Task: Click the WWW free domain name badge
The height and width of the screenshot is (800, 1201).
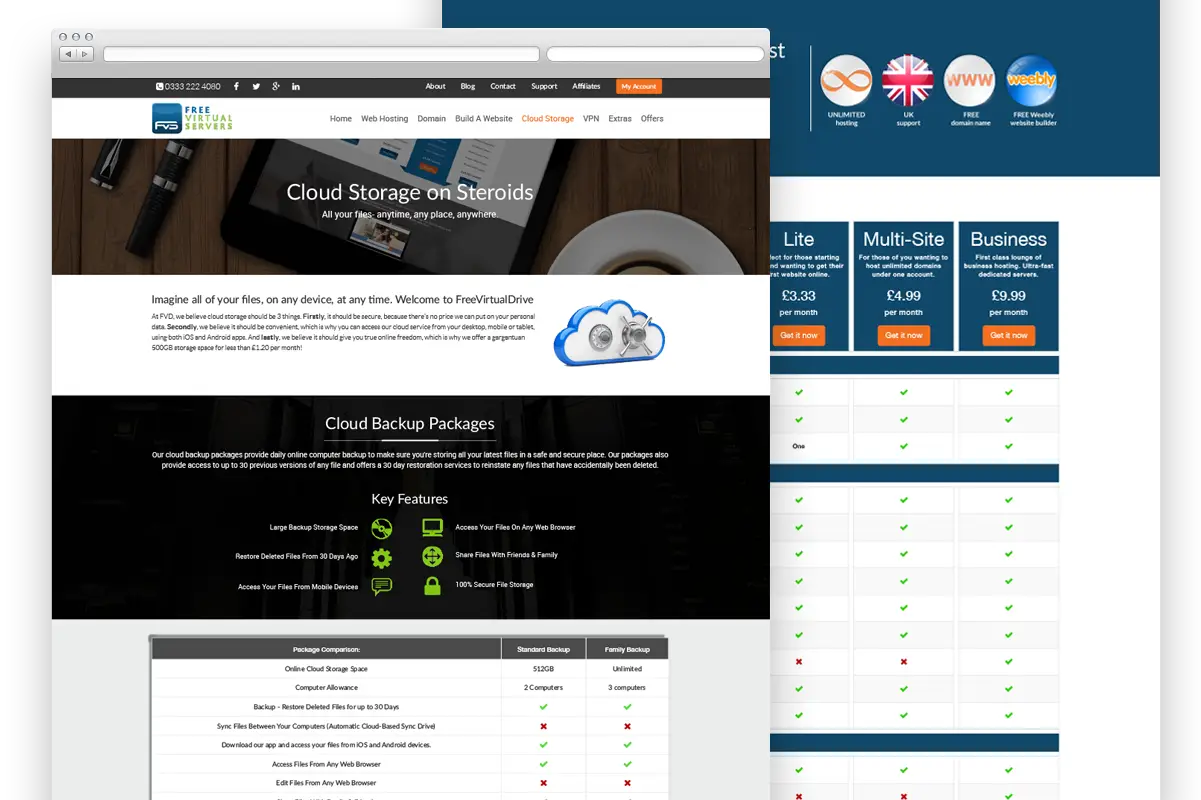Action: point(970,82)
